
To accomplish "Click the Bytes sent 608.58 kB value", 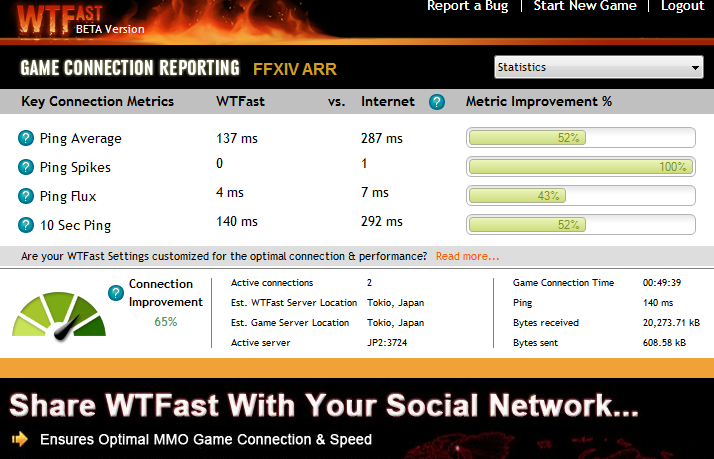I will pyautogui.click(x=664, y=343).
